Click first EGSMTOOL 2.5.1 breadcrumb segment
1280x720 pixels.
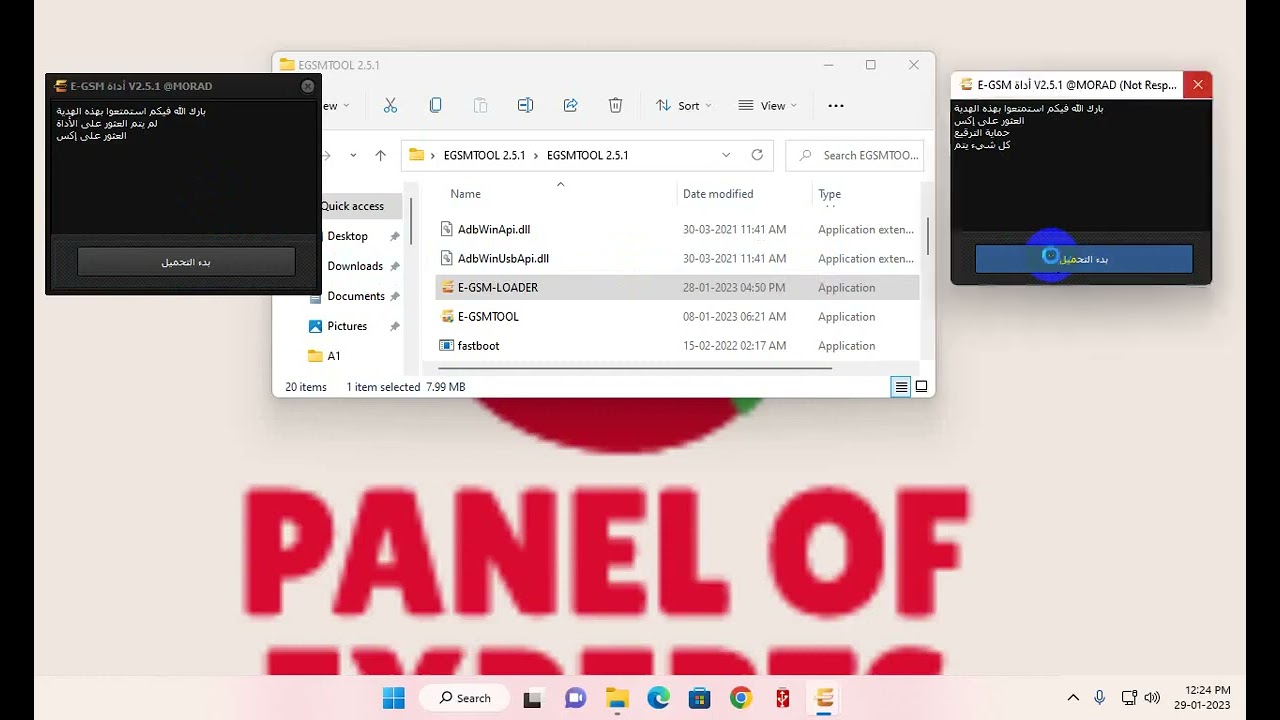click(484, 155)
